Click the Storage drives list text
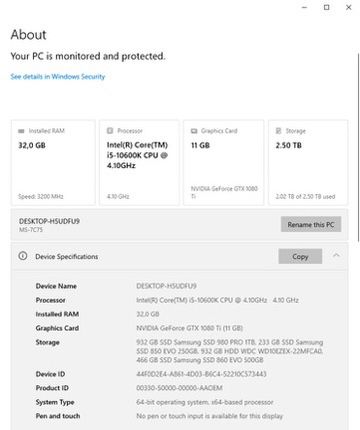Screen dimensions: 360x430 [x=230, y=351]
